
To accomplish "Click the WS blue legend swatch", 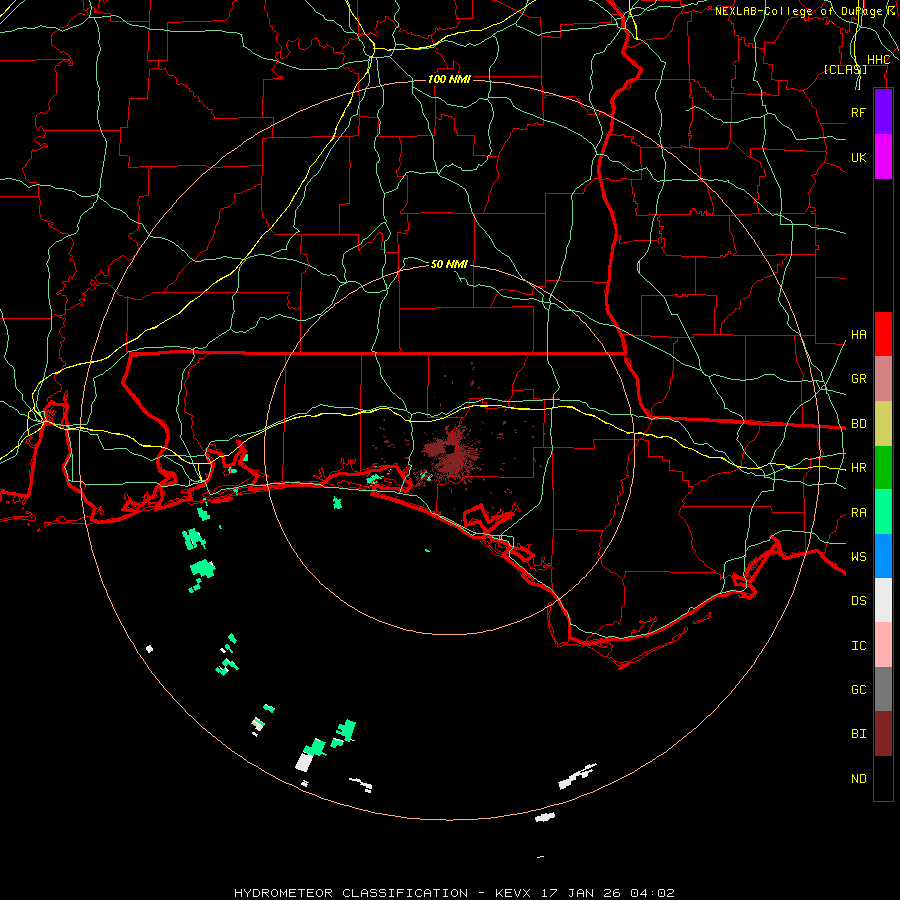I will click(883, 556).
